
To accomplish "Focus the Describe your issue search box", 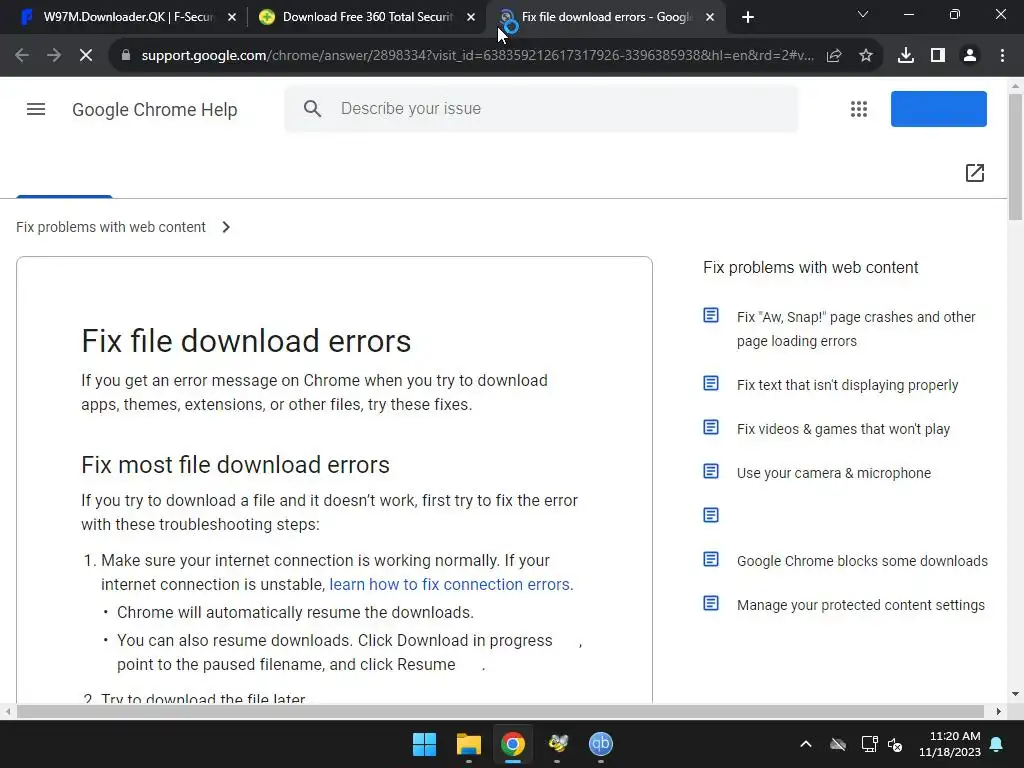I will point(541,108).
